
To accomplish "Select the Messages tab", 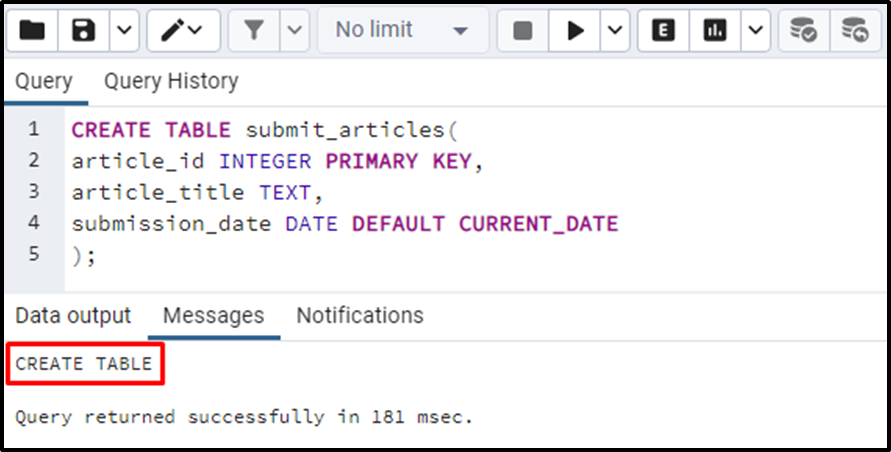I will pyautogui.click(x=214, y=316).
